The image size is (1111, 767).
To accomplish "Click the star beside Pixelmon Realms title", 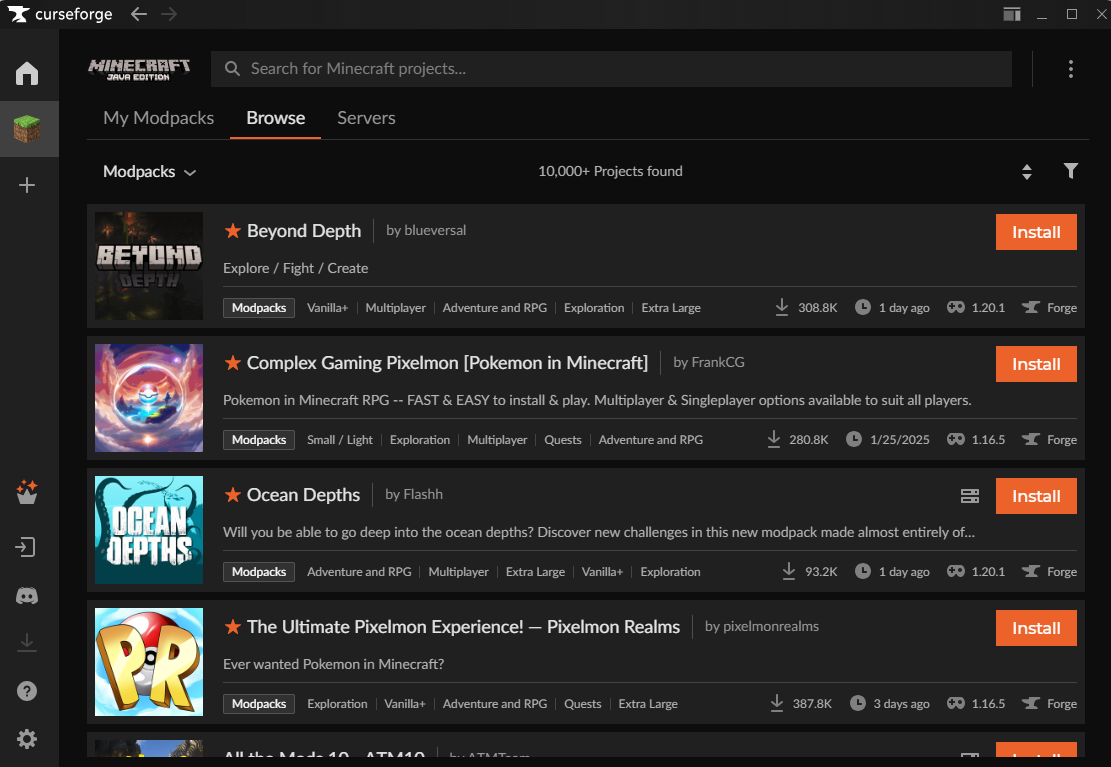I will point(232,627).
